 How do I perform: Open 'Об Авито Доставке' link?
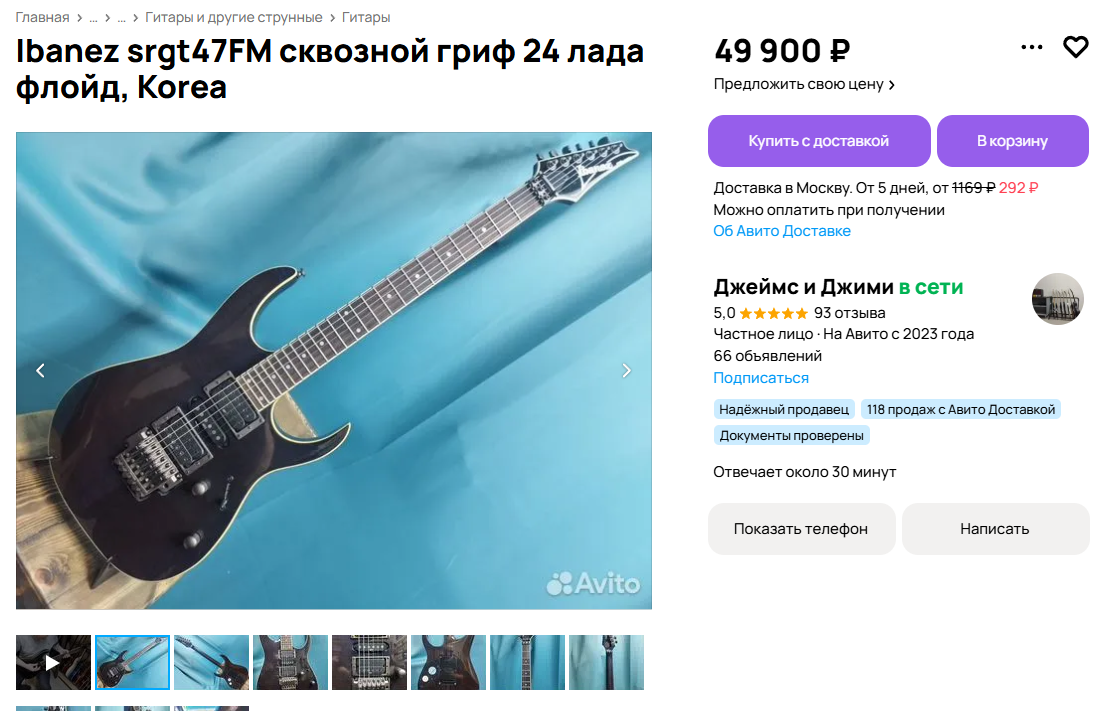782,231
